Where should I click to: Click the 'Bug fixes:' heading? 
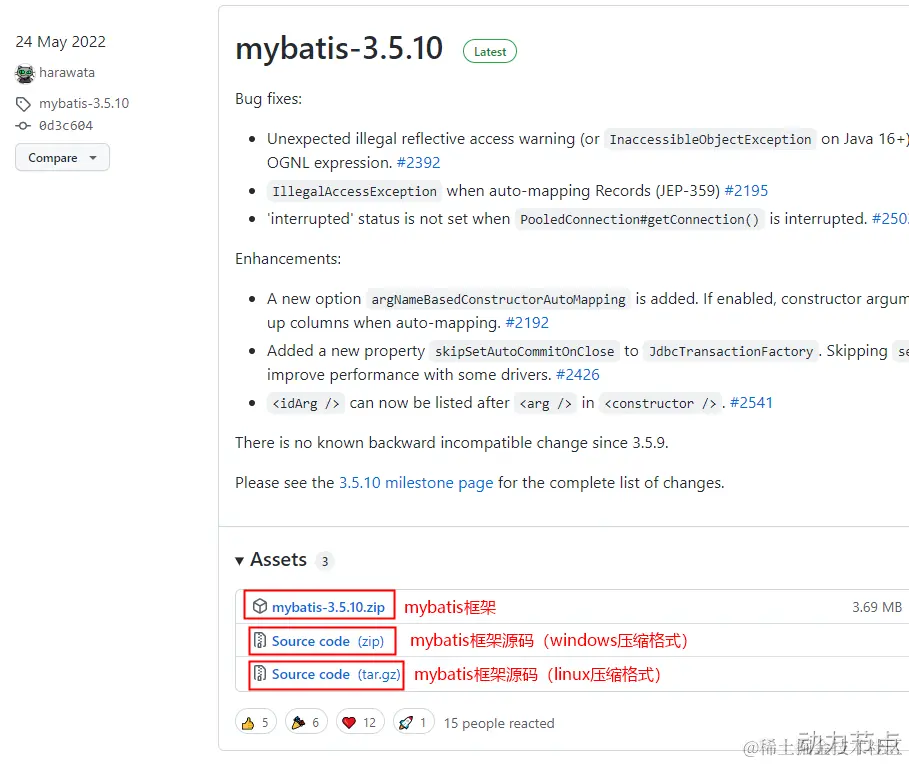pyautogui.click(x=268, y=99)
